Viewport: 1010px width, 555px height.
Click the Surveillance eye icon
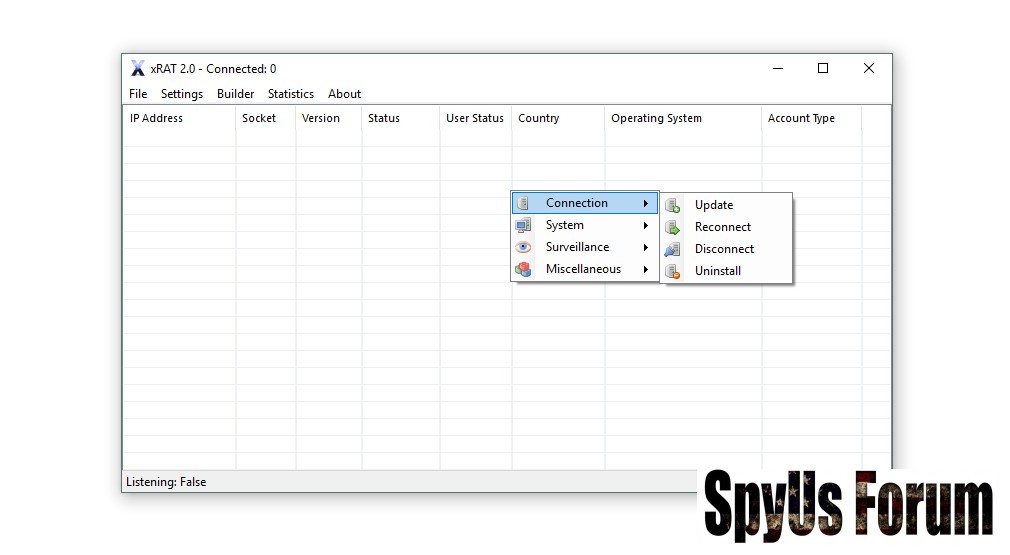click(523, 247)
